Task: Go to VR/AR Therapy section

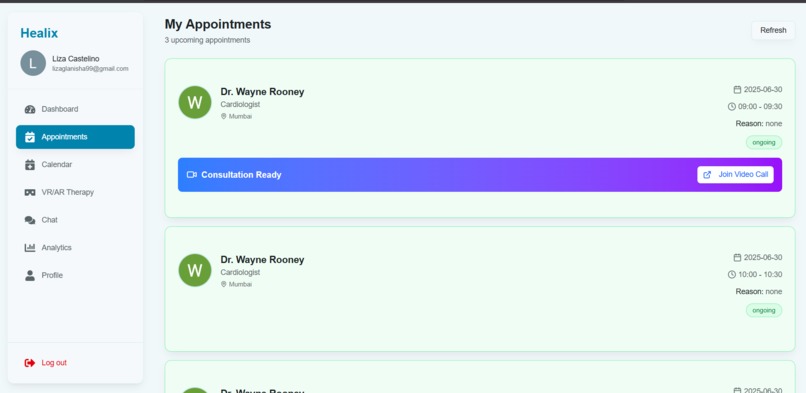Action: click(75, 193)
